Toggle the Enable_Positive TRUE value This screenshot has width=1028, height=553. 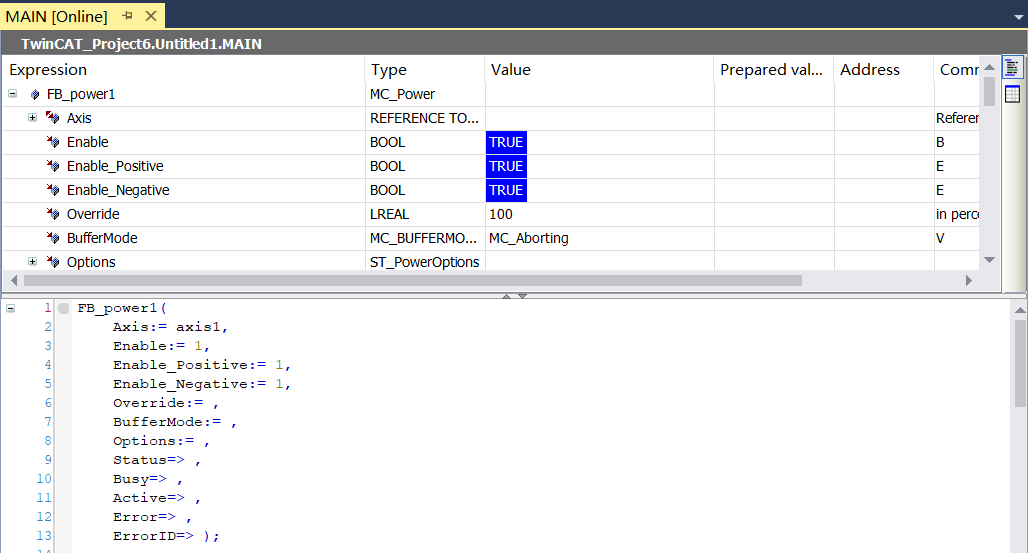click(x=506, y=166)
